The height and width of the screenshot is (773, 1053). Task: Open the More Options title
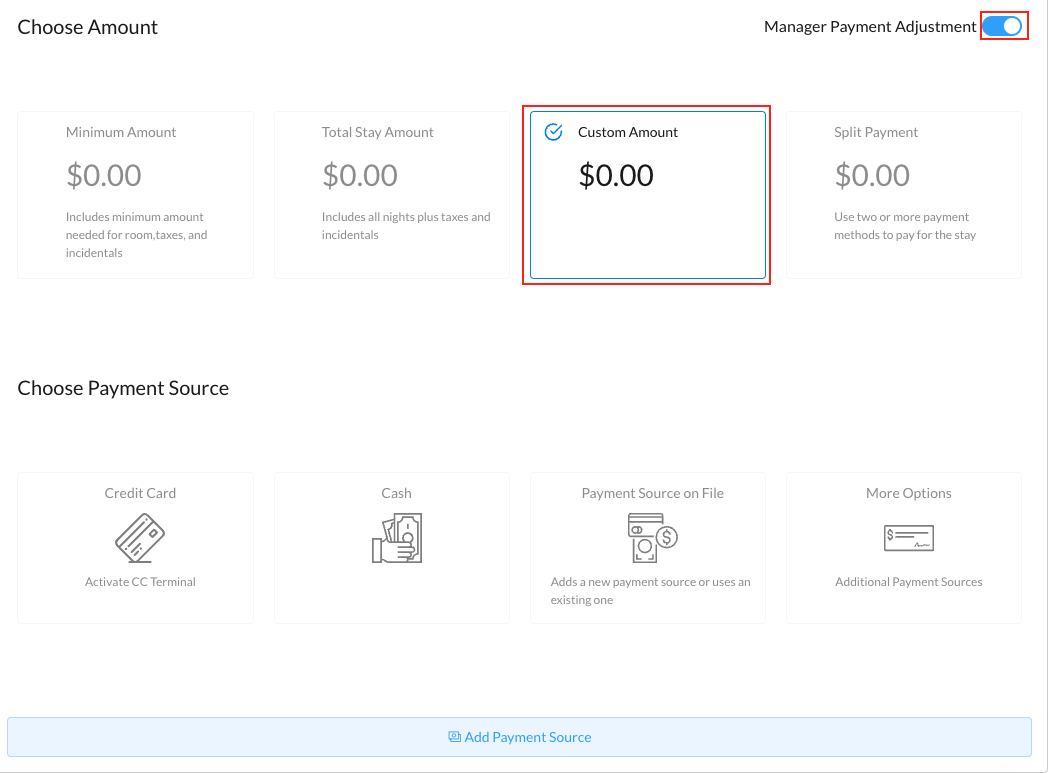(908, 493)
